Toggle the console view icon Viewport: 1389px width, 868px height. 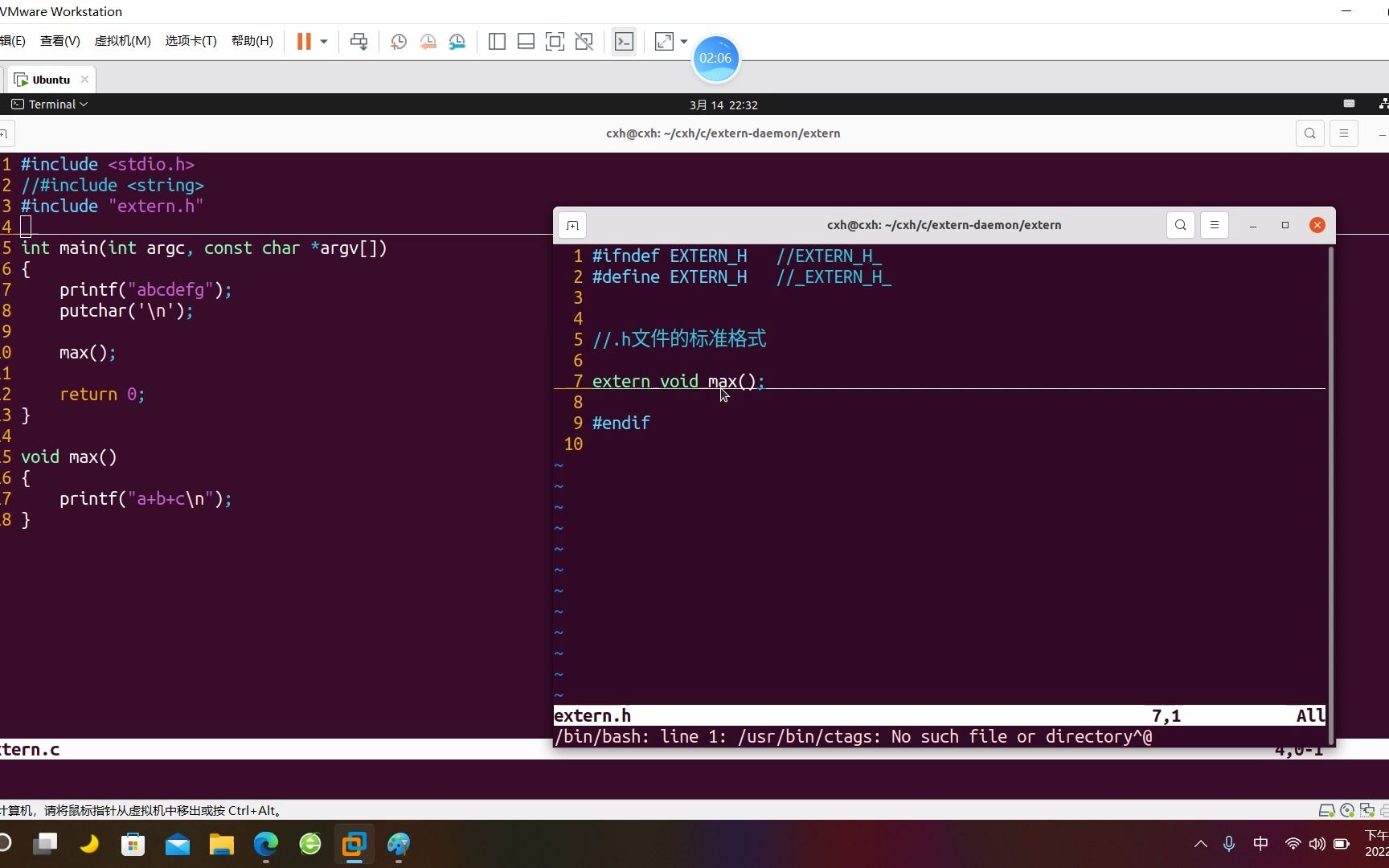coord(624,41)
